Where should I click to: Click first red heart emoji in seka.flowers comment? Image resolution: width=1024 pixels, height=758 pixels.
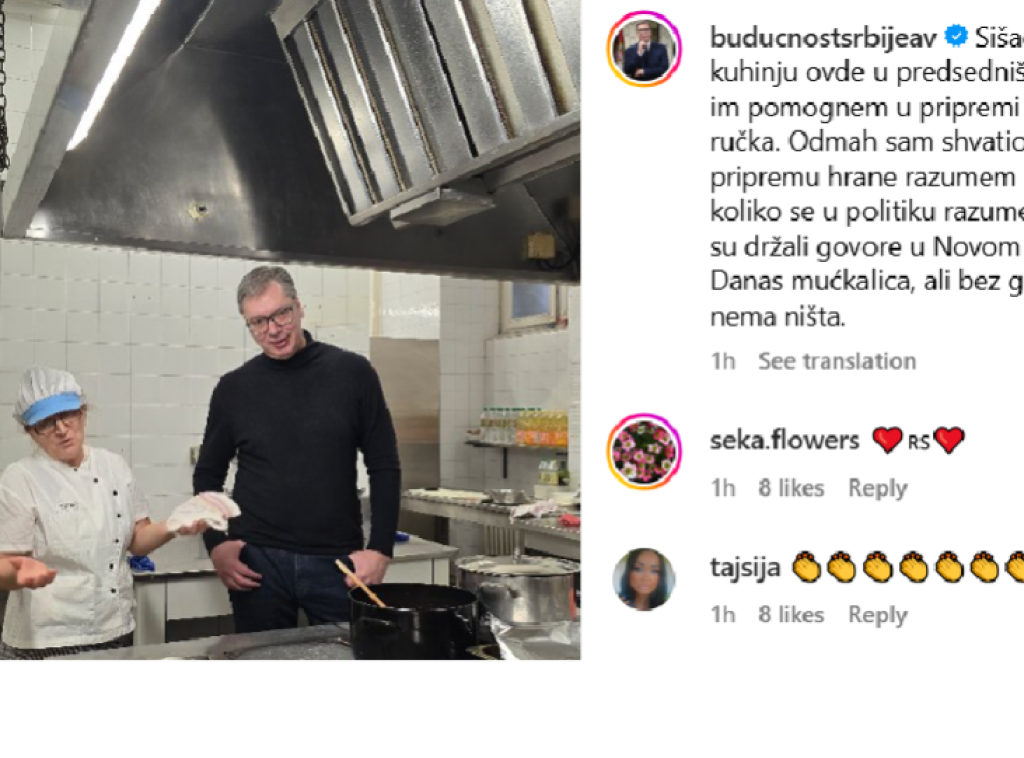point(888,440)
